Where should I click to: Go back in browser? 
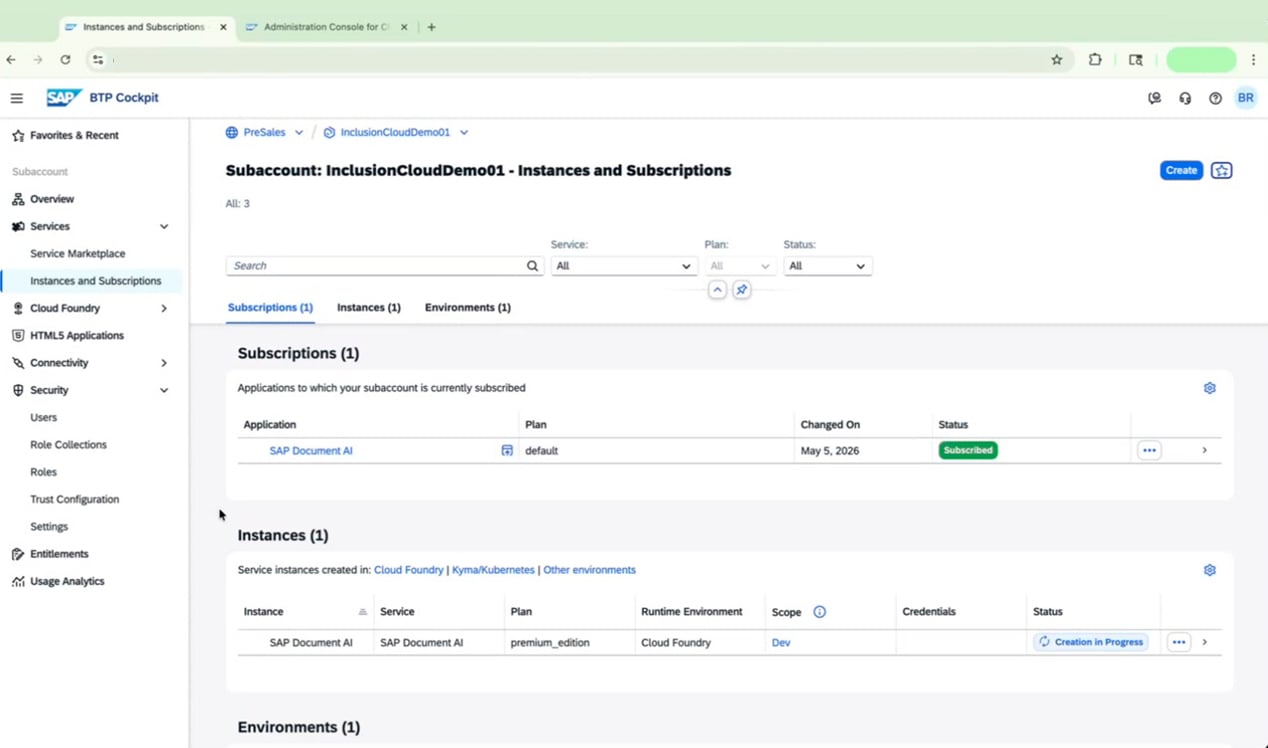[x=11, y=60]
